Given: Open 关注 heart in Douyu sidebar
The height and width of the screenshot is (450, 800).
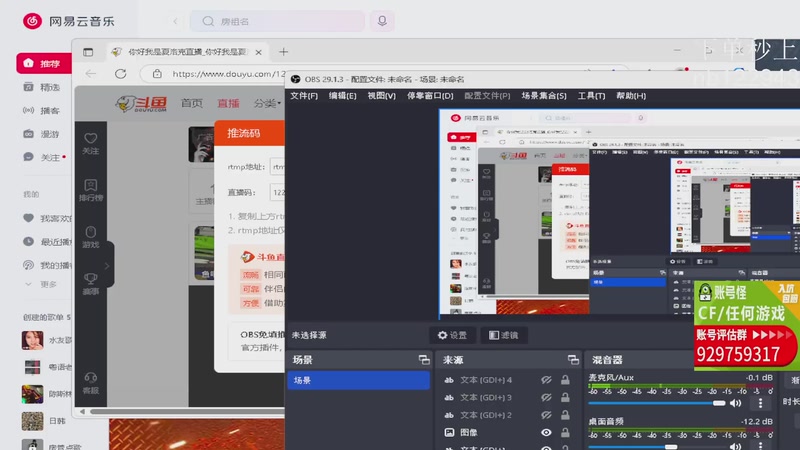Looking at the screenshot, I should 91,143.
